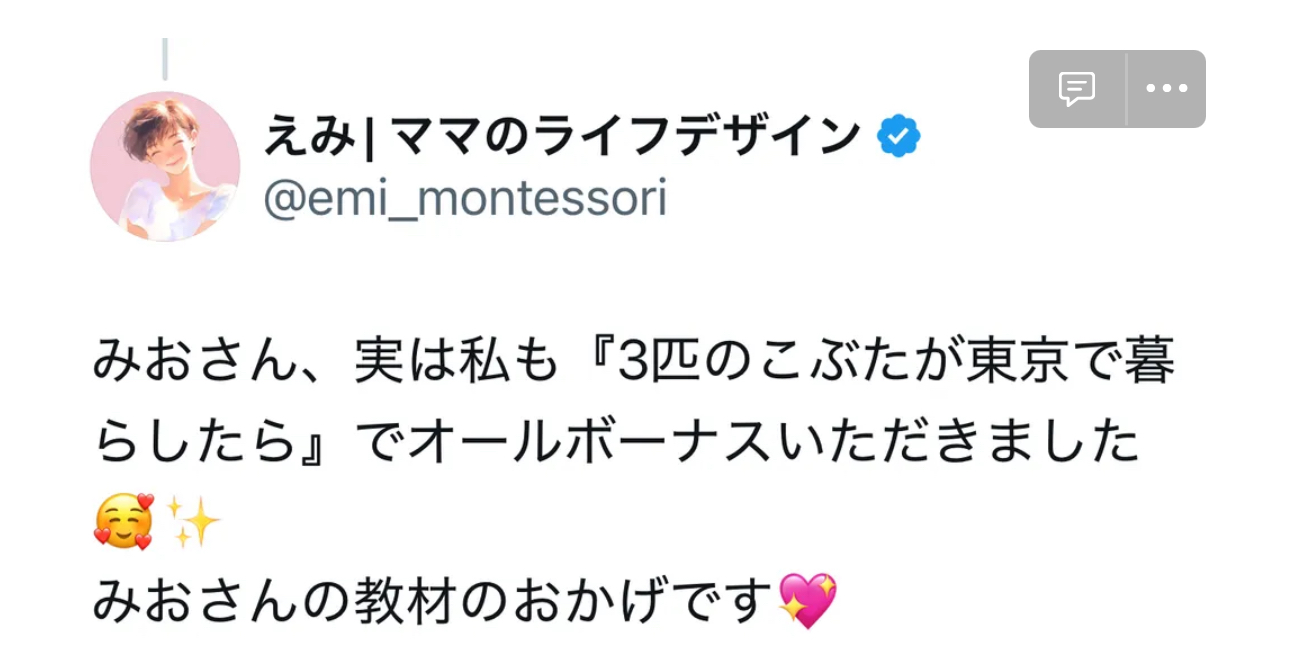1290x671 pixels.
Task: Click the sparkling pink heart emoji
Action: 806,600
